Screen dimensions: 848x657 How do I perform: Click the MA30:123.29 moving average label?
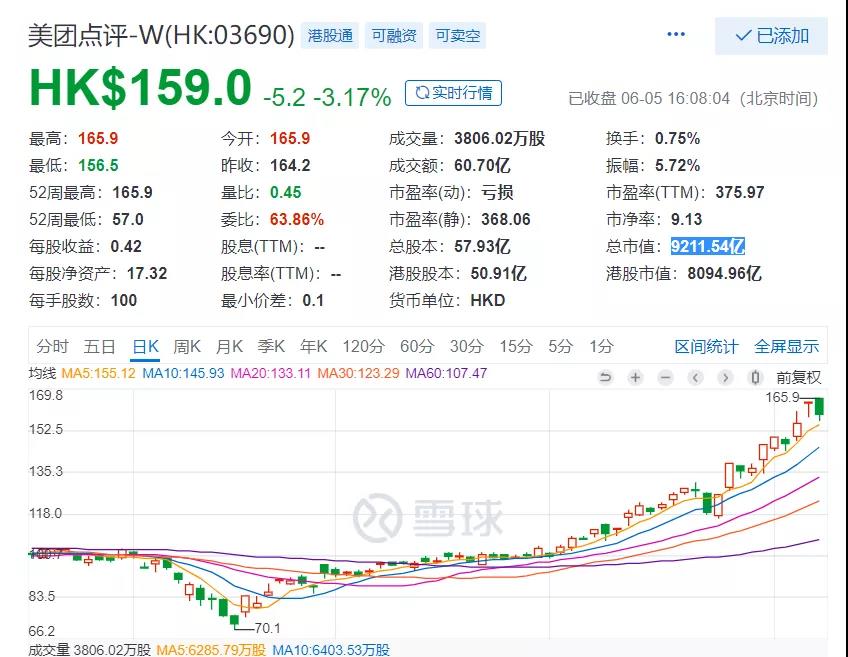pos(358,373)
